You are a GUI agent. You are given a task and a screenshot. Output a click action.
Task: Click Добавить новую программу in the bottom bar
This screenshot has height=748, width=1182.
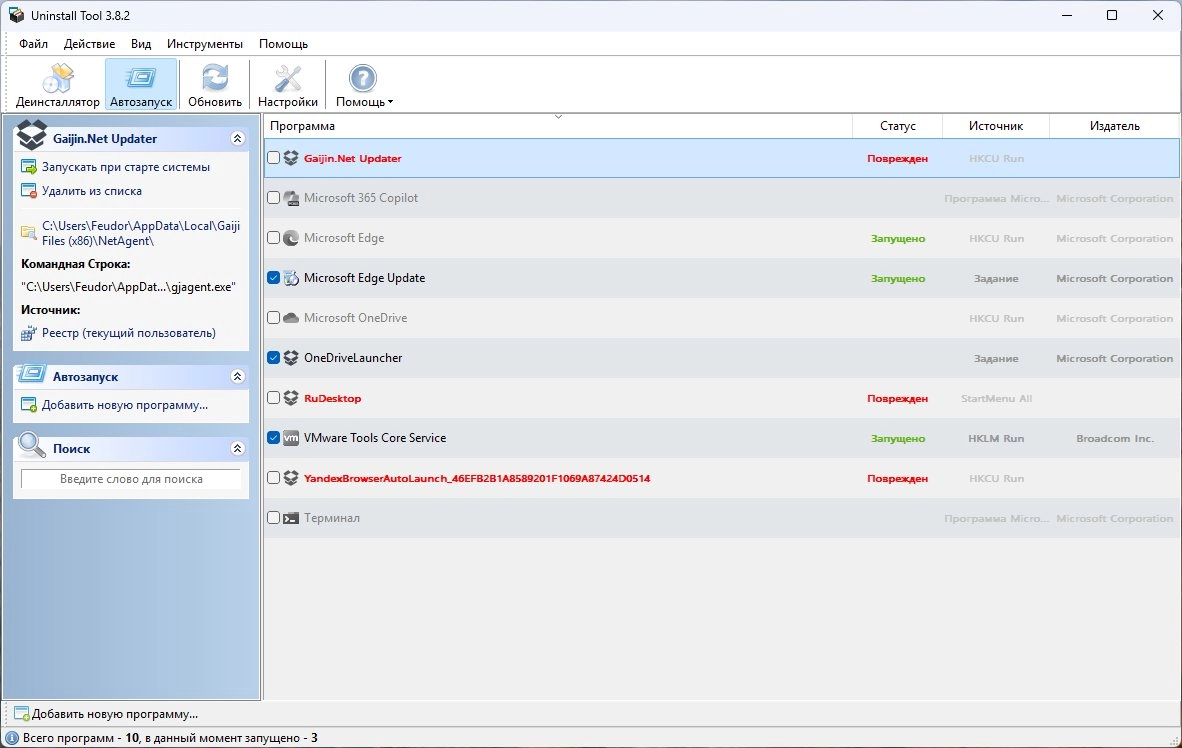coord(115,714)
